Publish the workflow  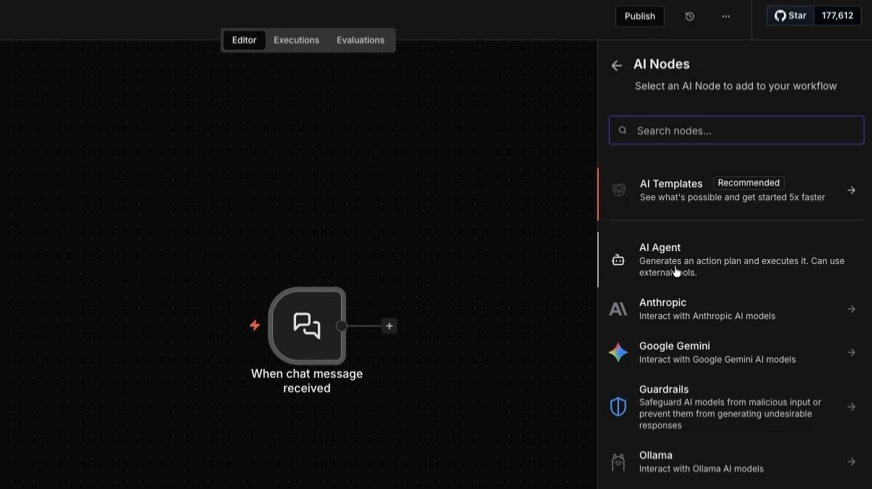click(x=640, y=16)
